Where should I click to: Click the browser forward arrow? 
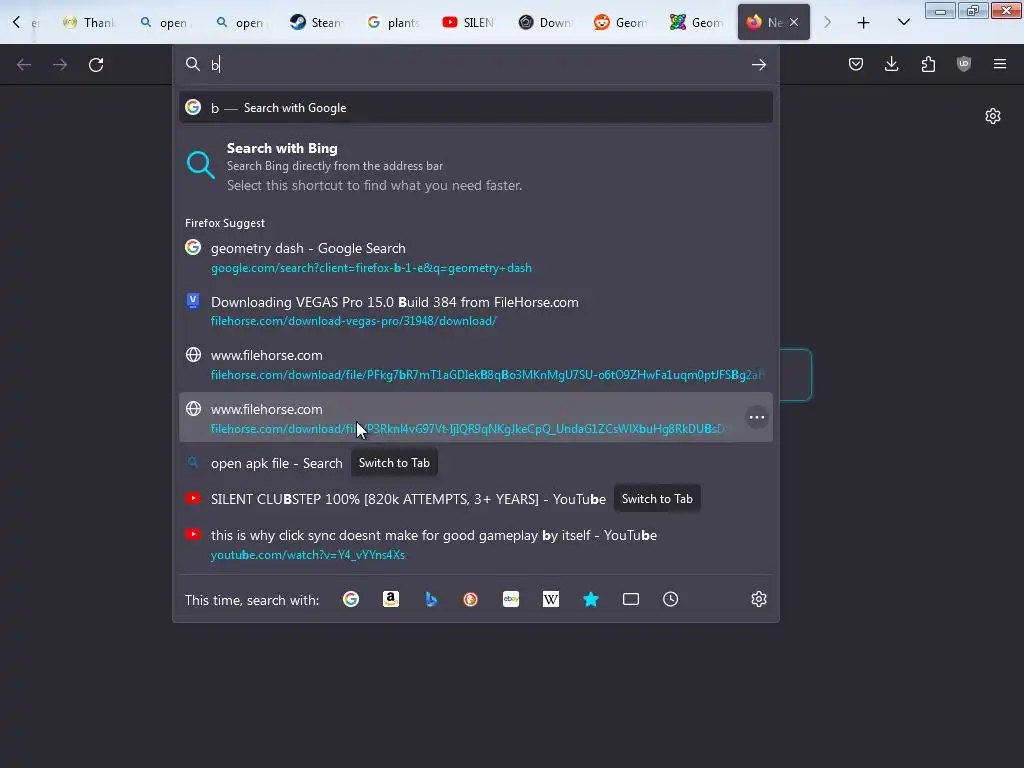click(x=60, y=64)
